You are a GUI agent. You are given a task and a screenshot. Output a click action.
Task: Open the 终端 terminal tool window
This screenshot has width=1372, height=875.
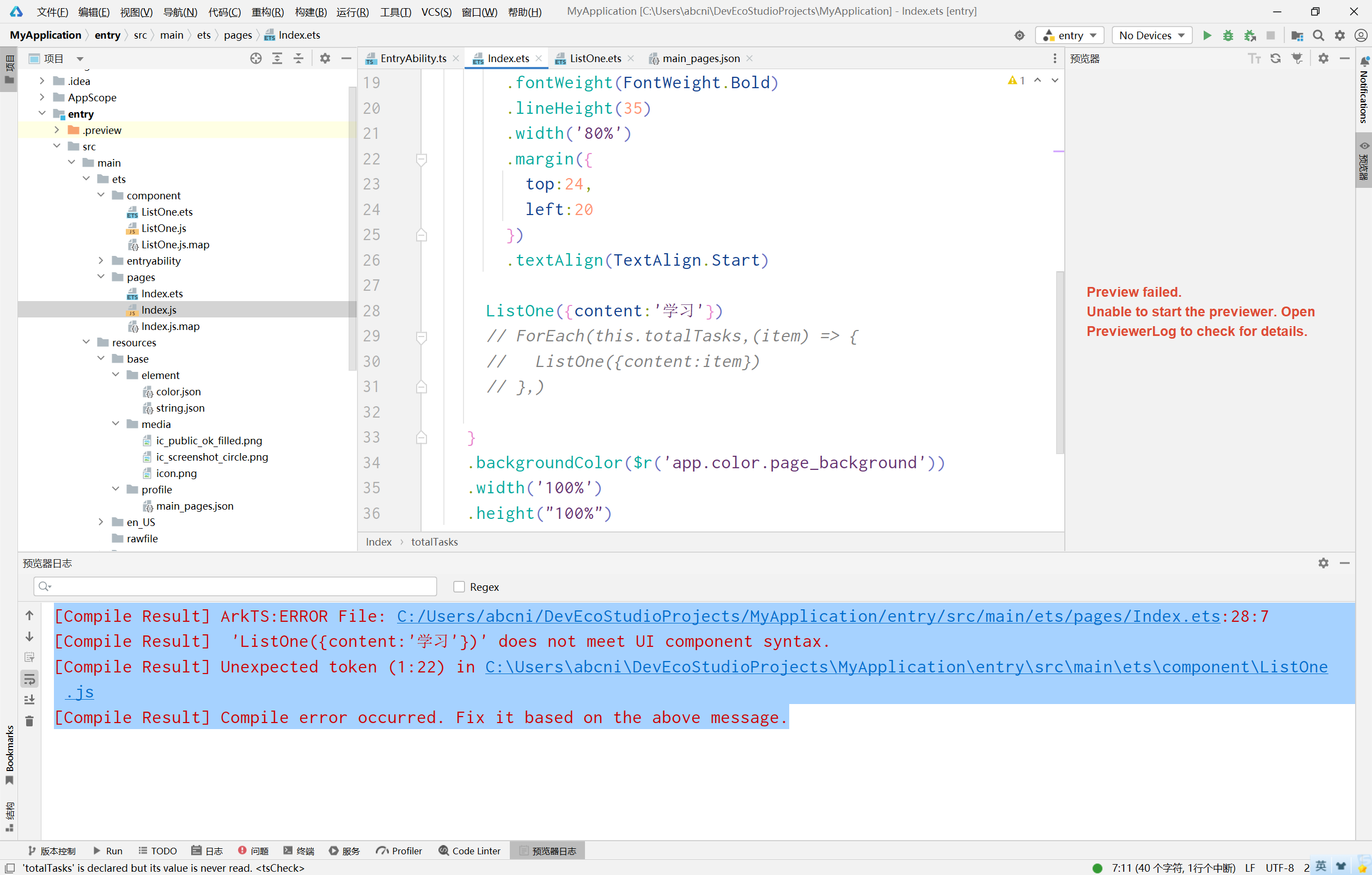pyautogui.click(x=298, y=850)
